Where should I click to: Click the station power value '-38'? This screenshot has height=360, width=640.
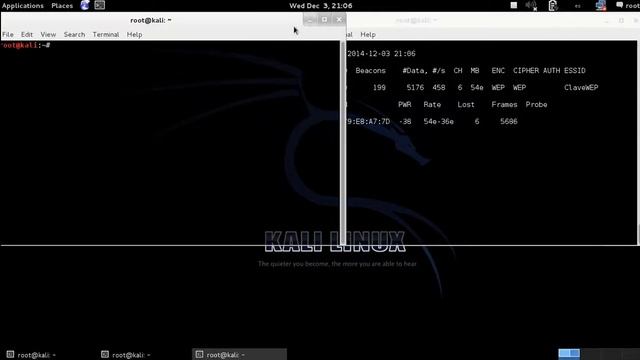(405, 122)
